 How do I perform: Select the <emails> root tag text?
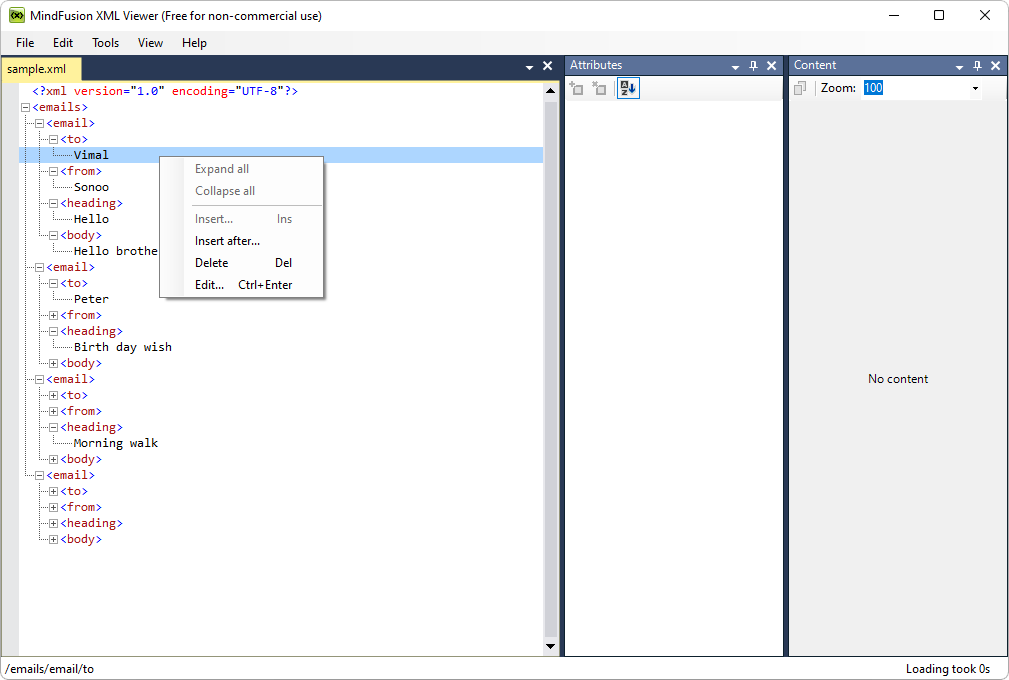(60, 107)
